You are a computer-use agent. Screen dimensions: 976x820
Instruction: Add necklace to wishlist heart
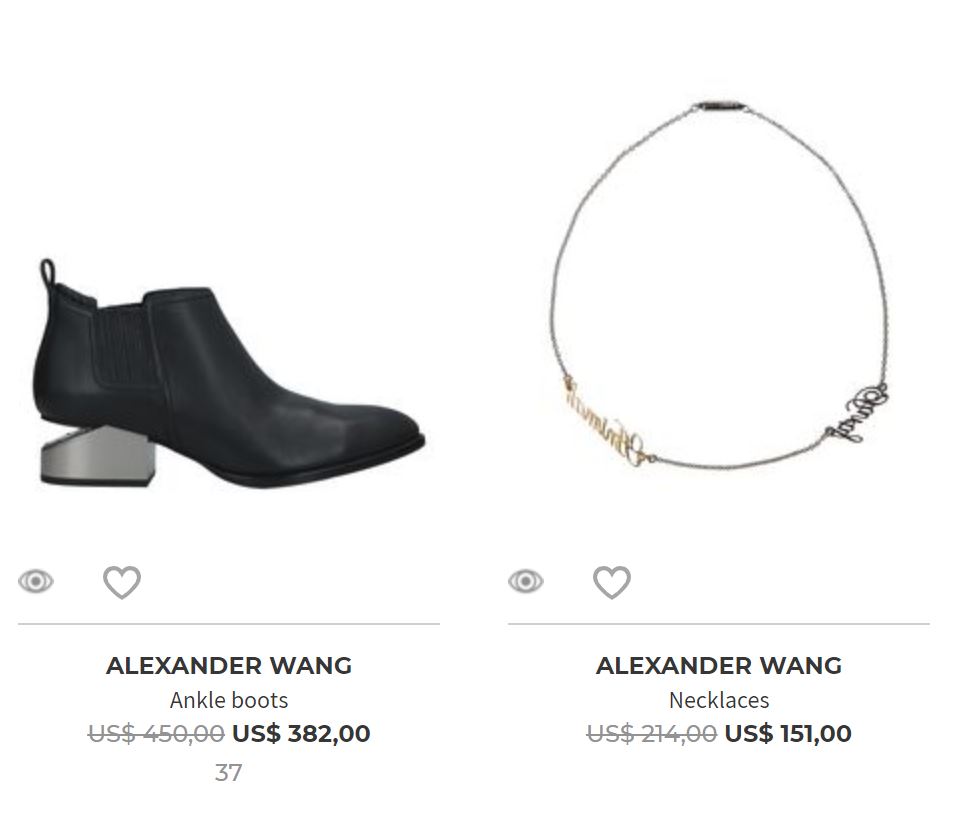(x=612, y=582)
